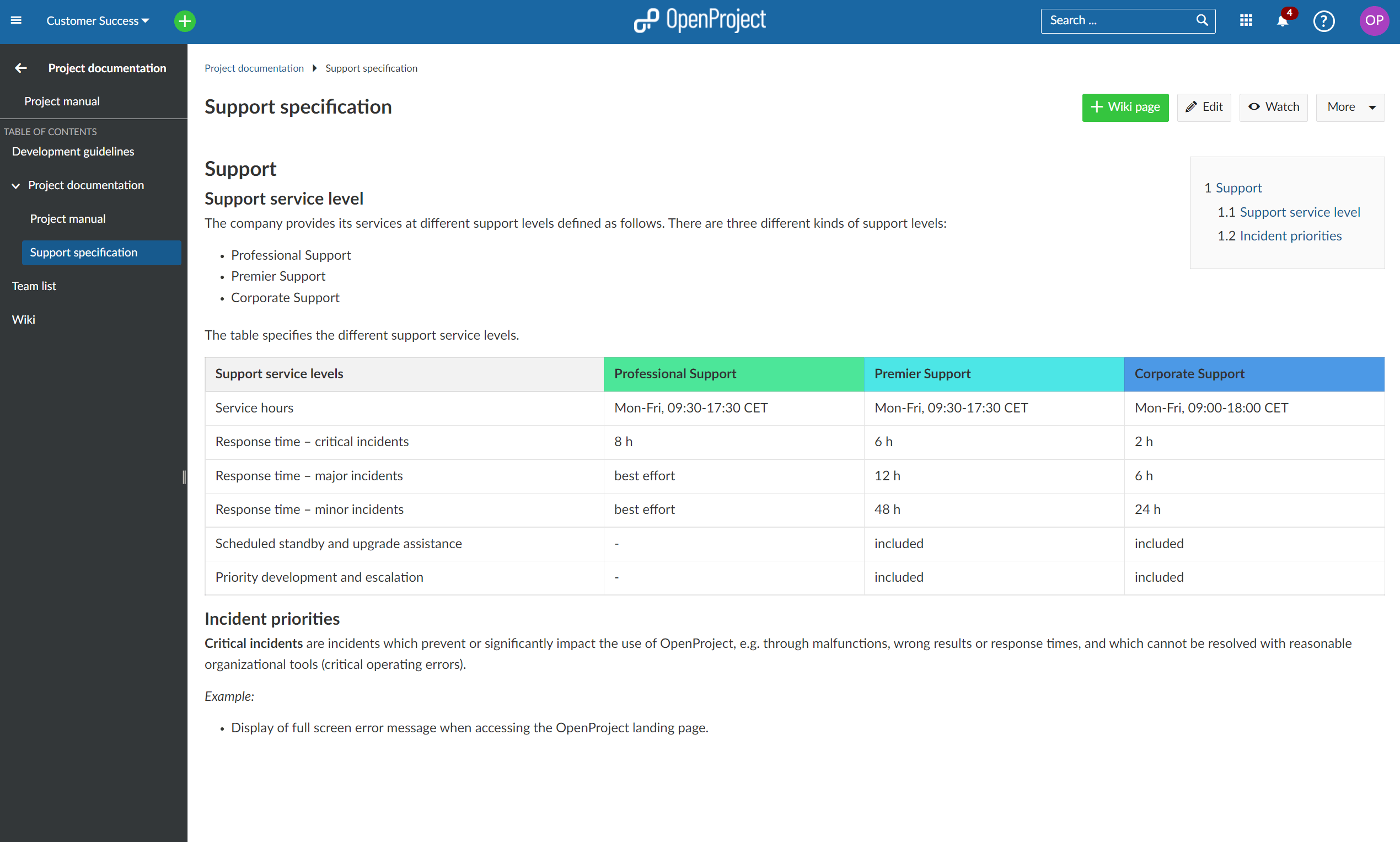
Task: Click the back arrow in left sidebar
Action: click(19, 68)
